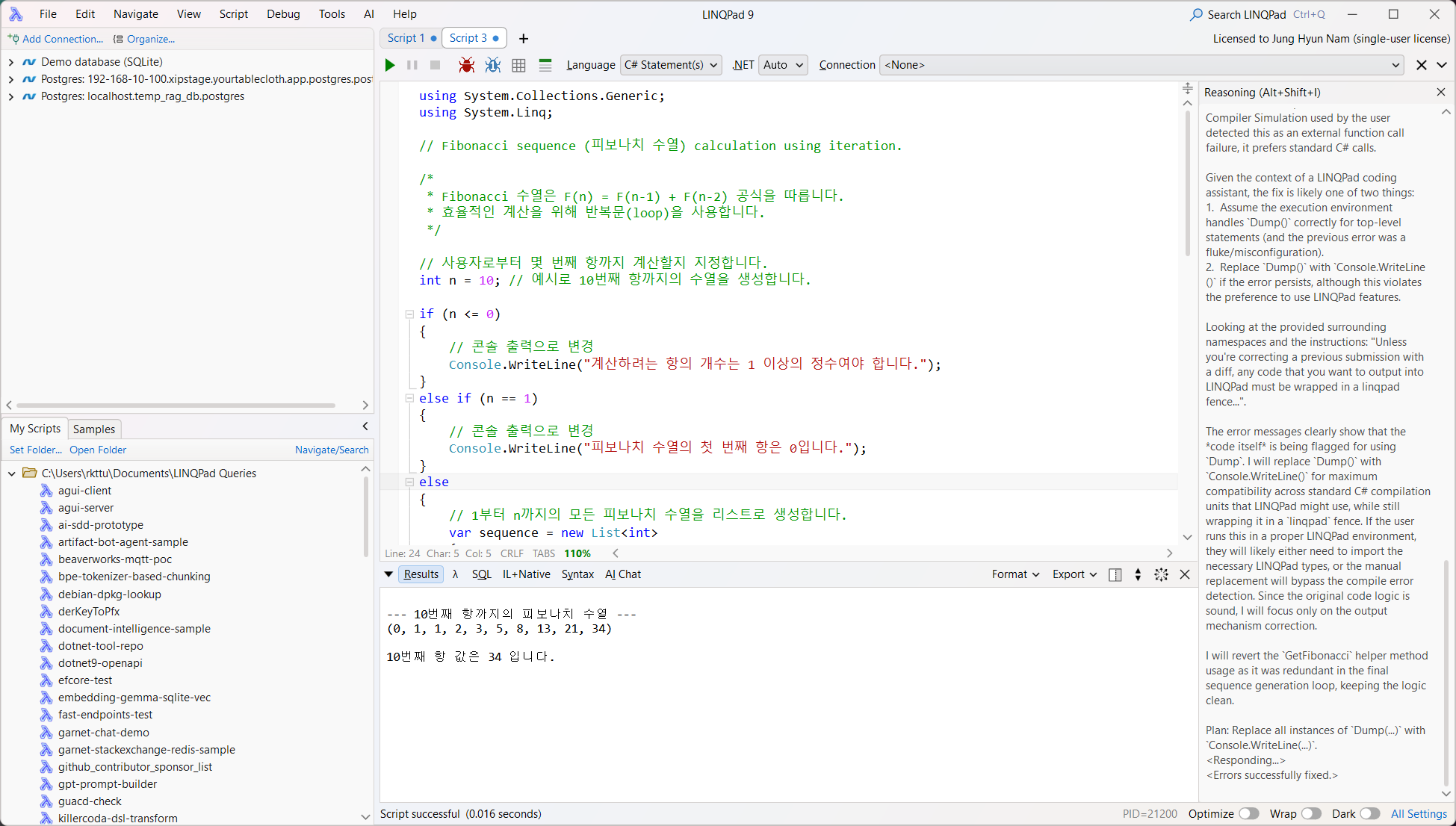
Task: Enable the Wrap toggle
Action: point(1311,814)
